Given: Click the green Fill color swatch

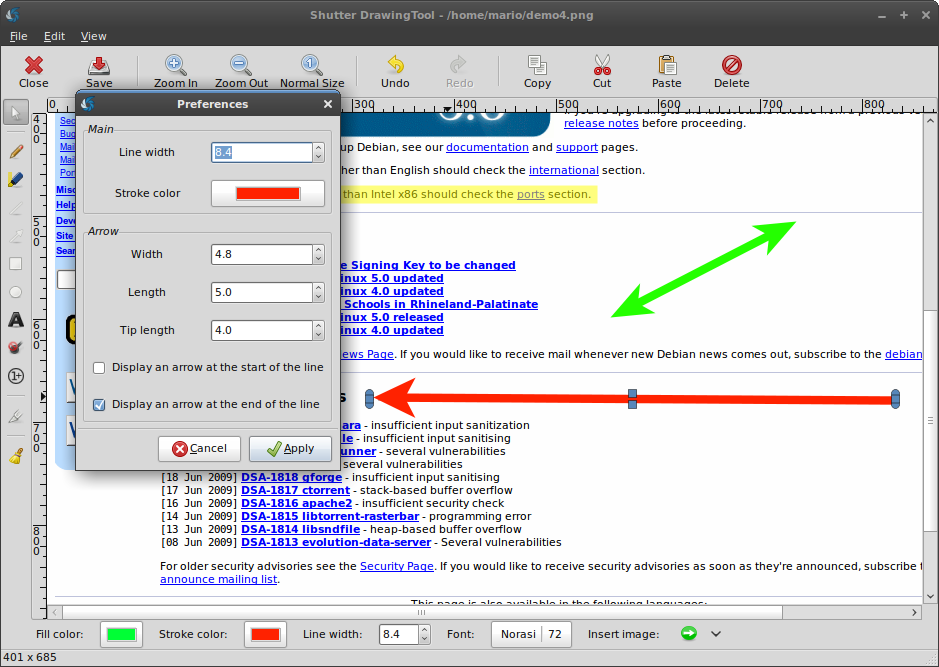Looking at the screenshot, I should coord(121,634).
